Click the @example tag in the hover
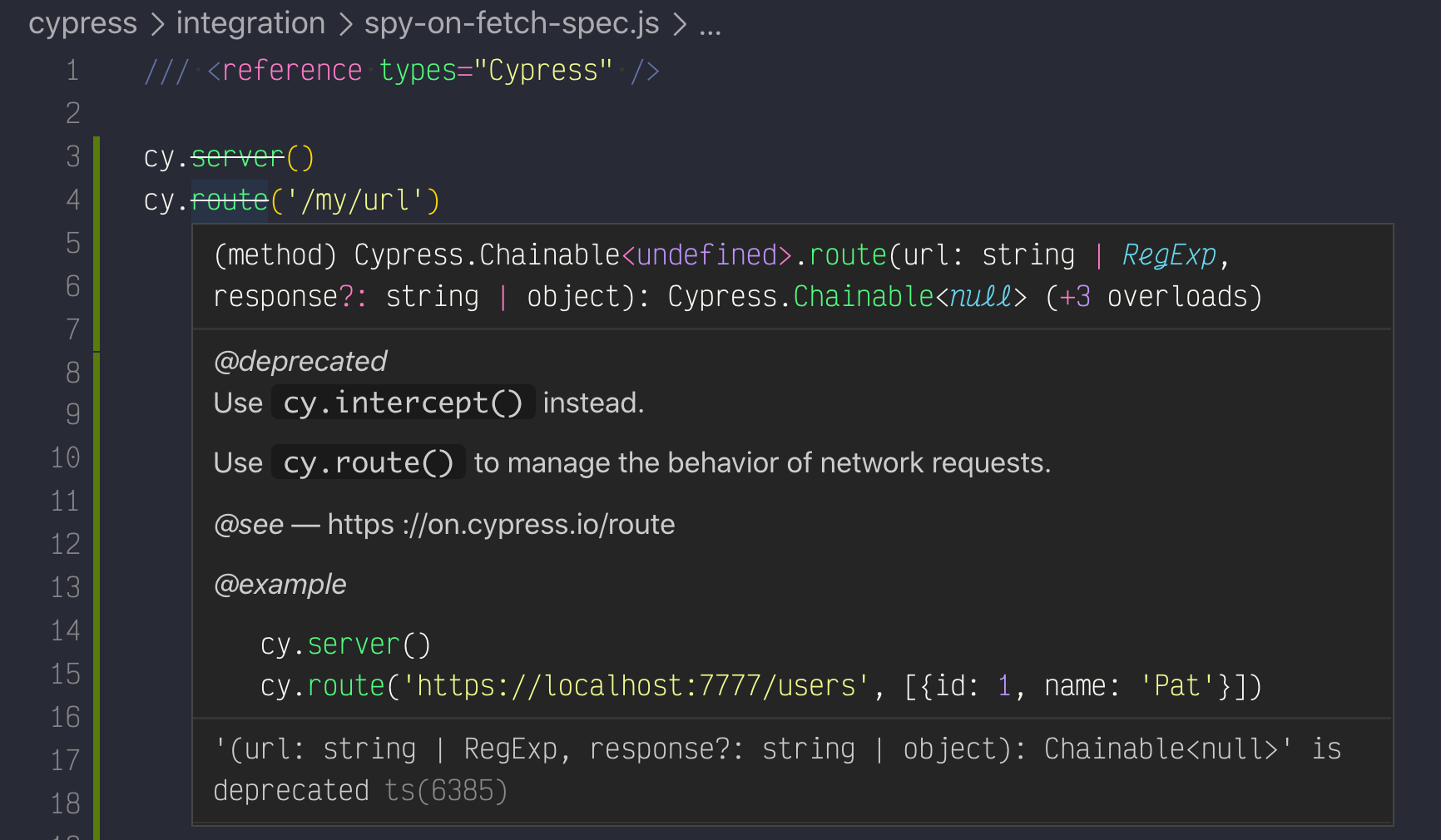 [280, 584]
